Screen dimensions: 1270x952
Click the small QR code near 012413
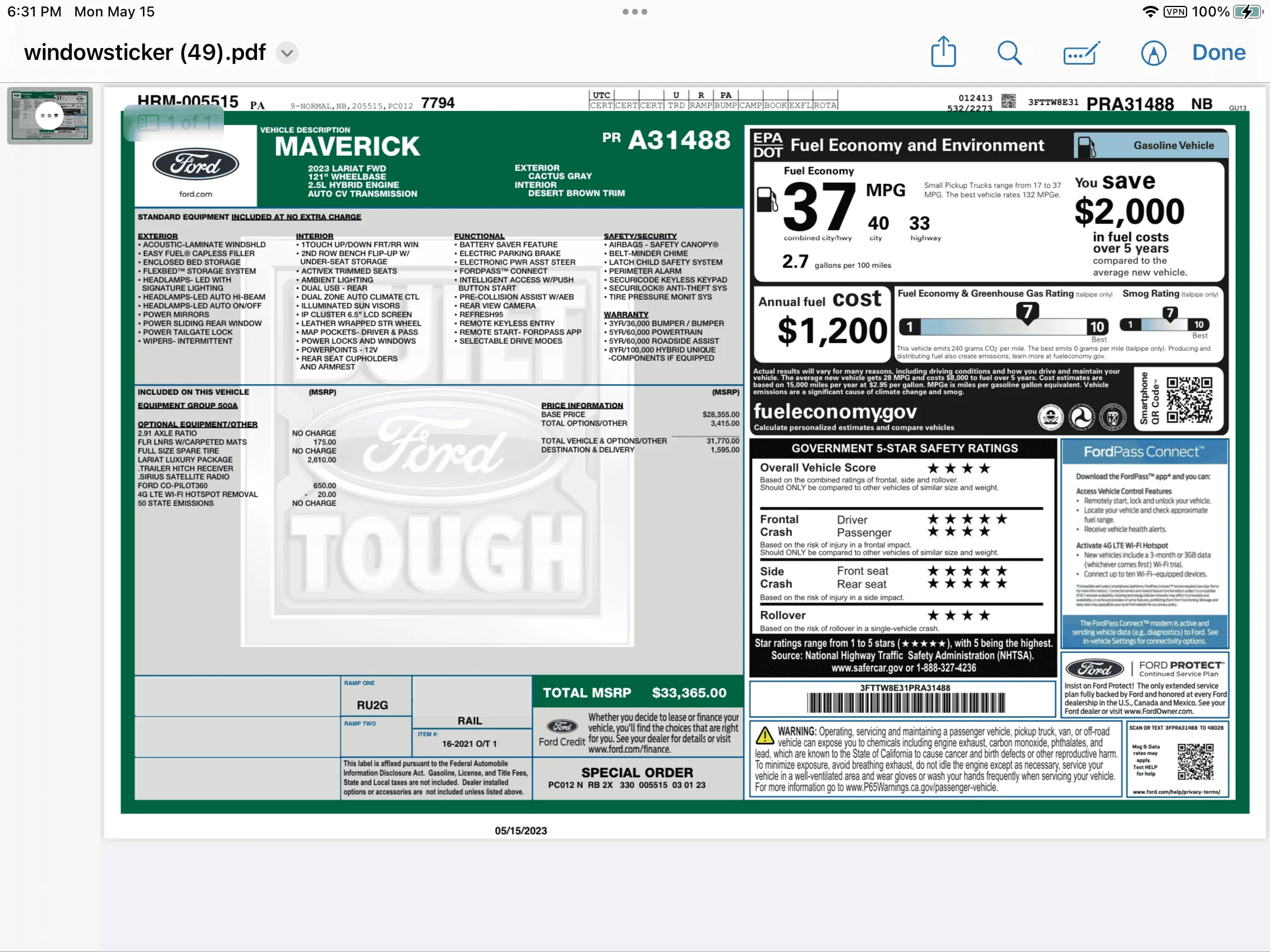click(x=1008, y=101)
